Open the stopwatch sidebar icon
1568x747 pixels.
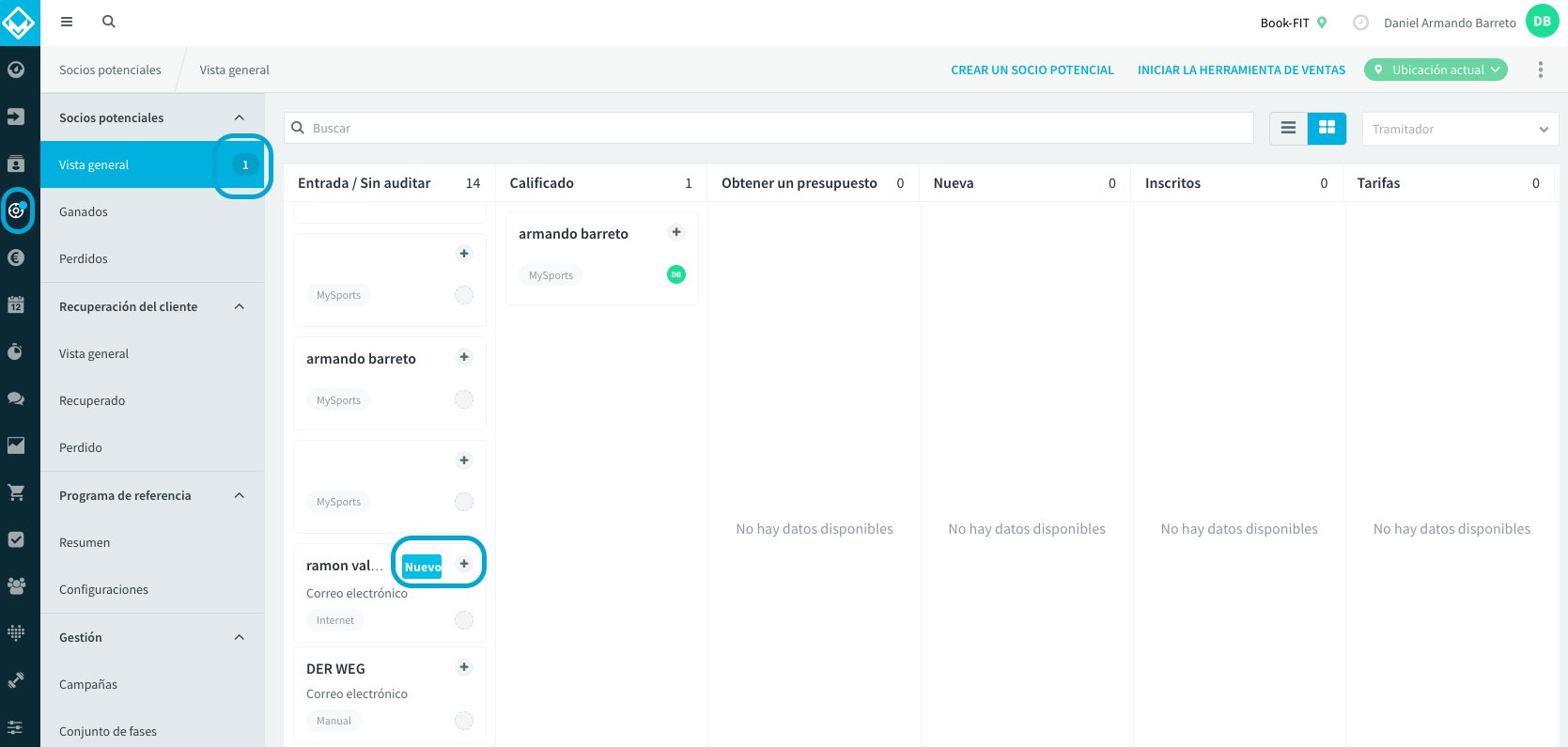click(x=16, y=351)
